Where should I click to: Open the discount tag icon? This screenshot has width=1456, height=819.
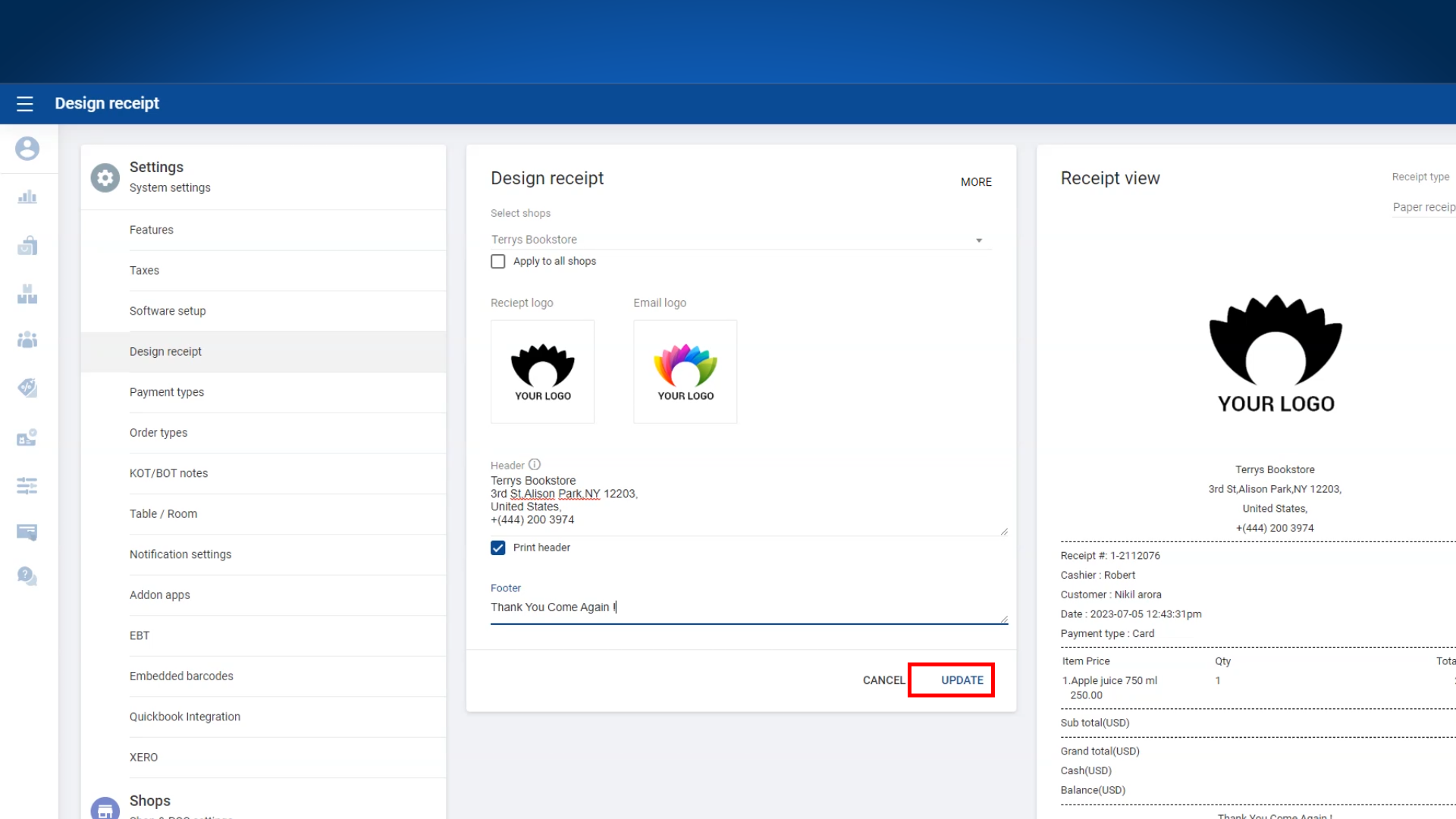pos(27,388)
